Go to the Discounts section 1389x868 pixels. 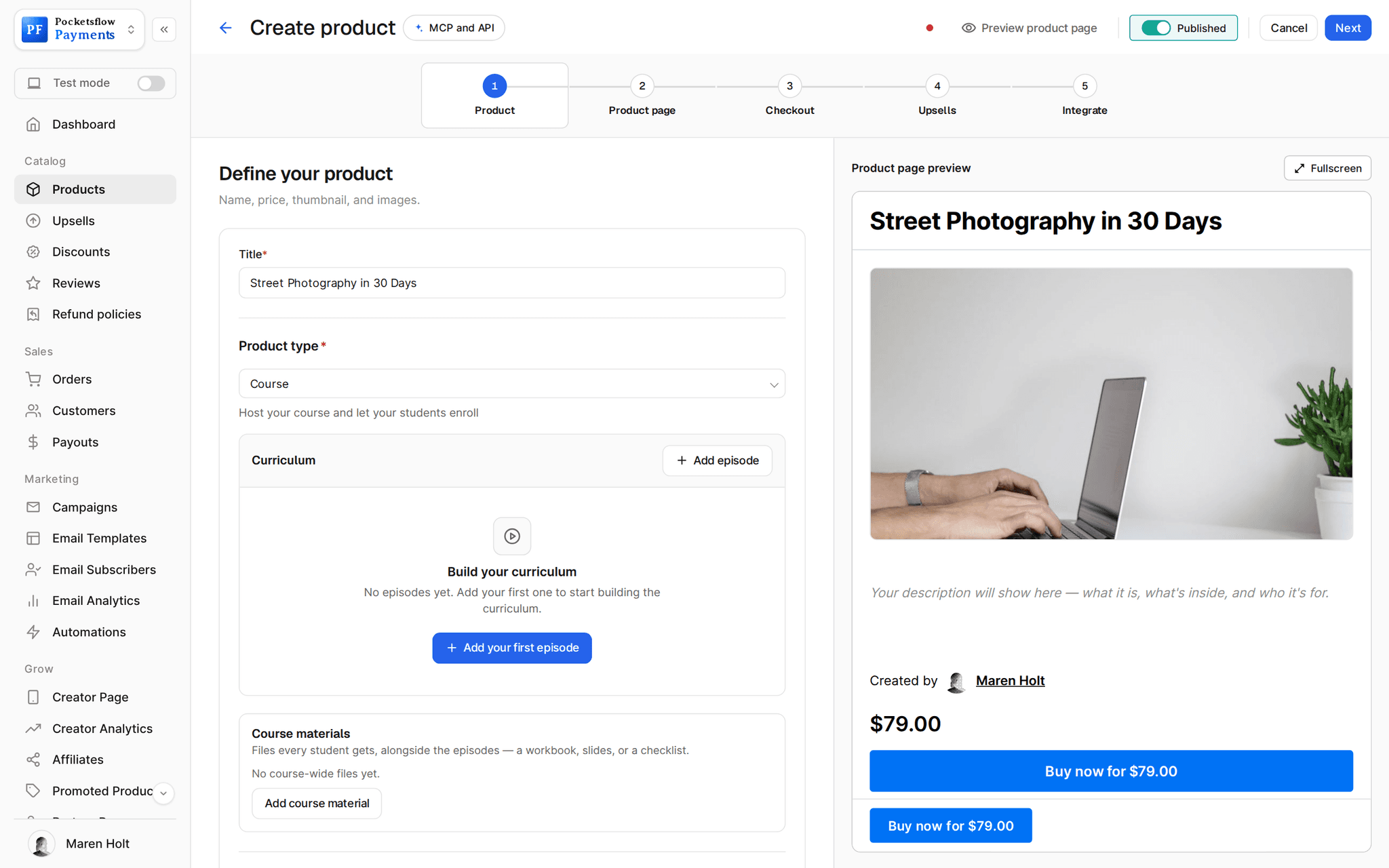(95, 252)
